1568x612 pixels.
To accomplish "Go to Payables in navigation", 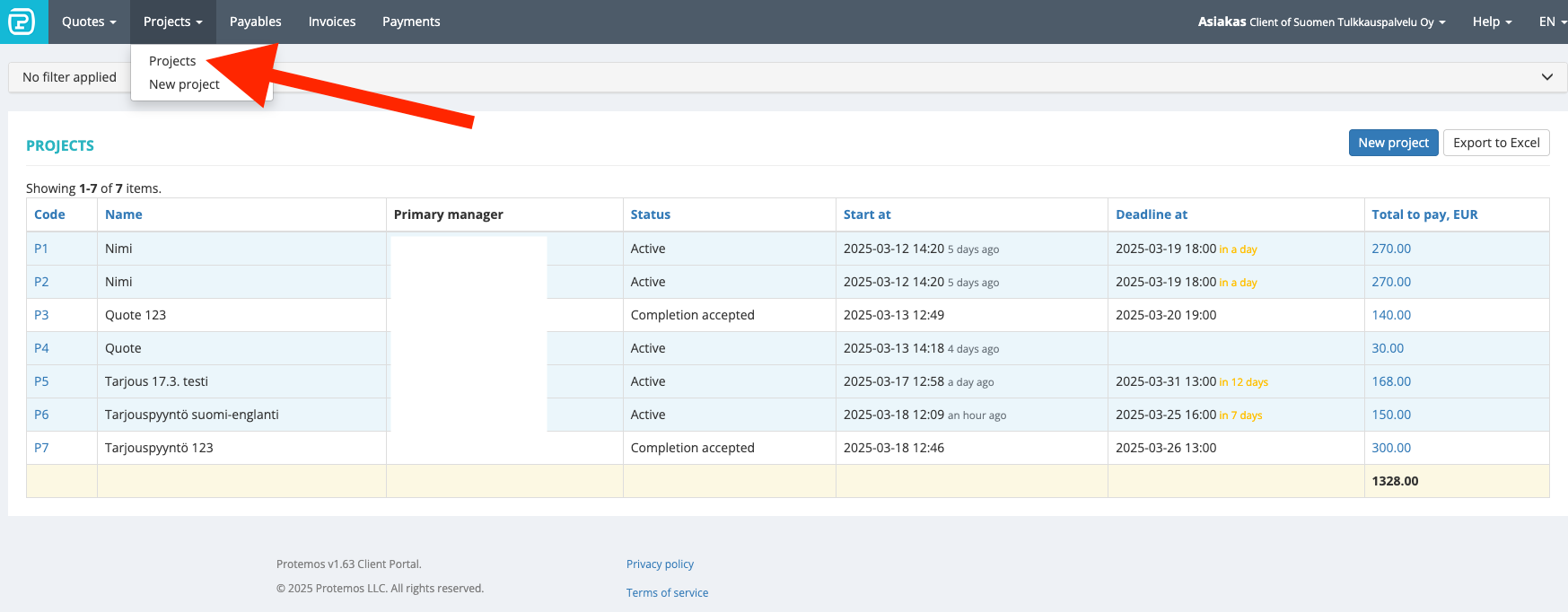I will click(x=256, y=22).
